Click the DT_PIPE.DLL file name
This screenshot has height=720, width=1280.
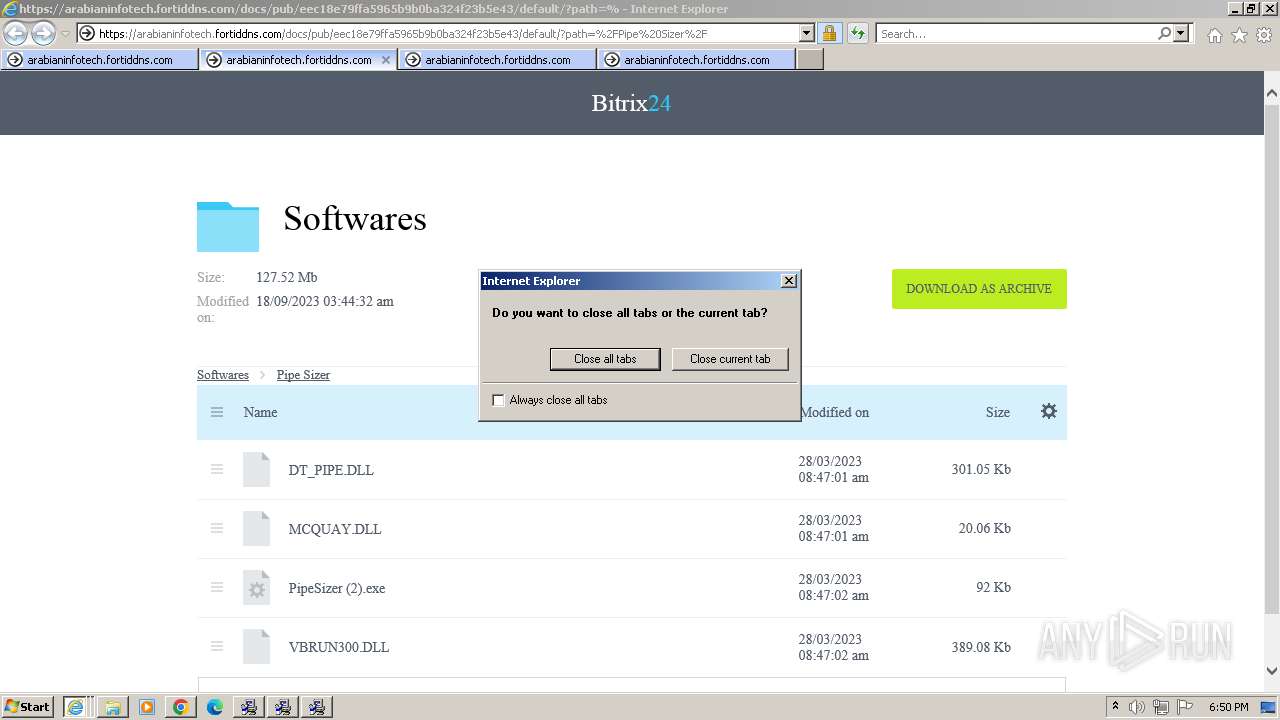tap(331, 470)
